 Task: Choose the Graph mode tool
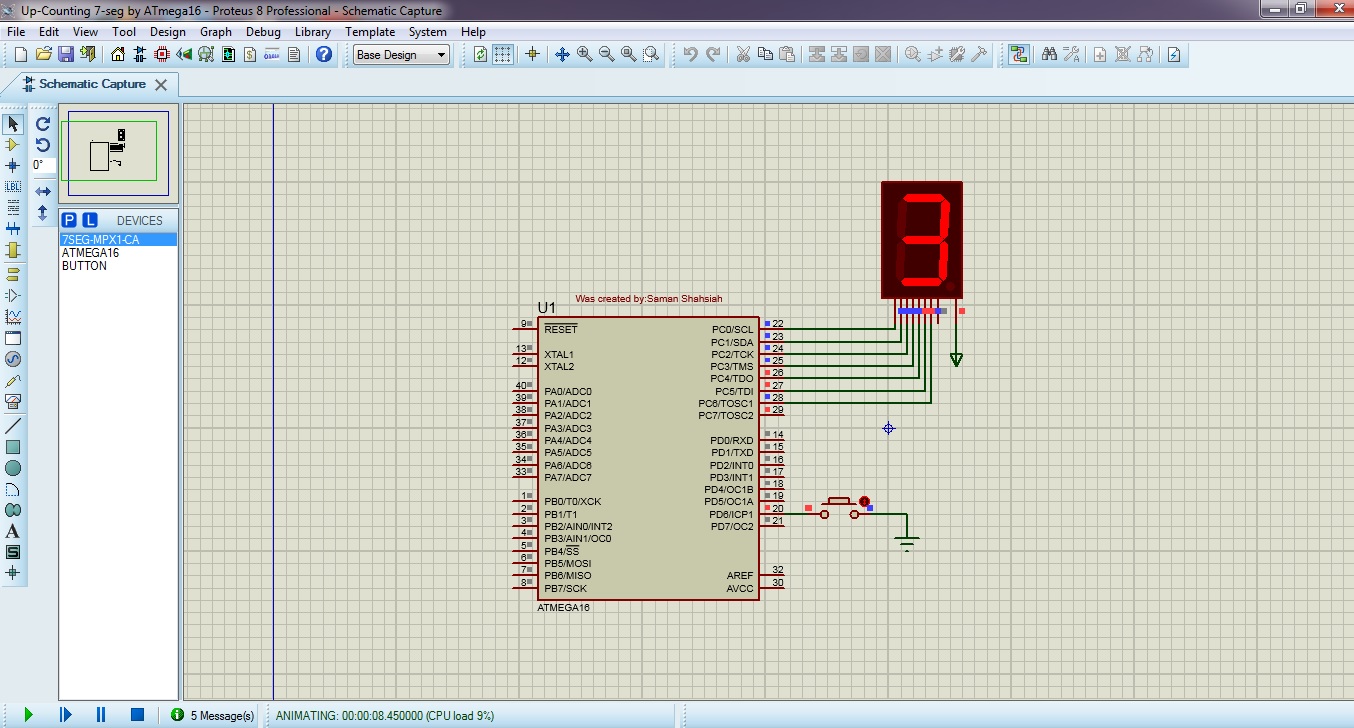(x=13, y=318)
